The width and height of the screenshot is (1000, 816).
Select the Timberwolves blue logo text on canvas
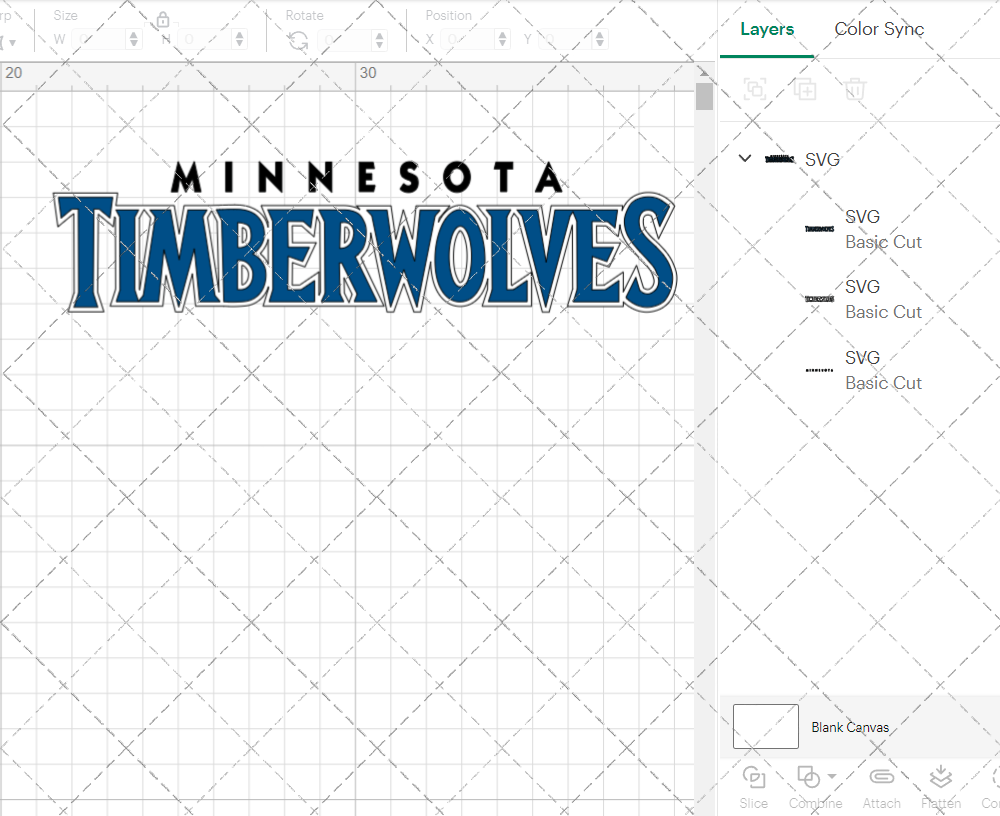pyautogui.click(x=365, y=253)
